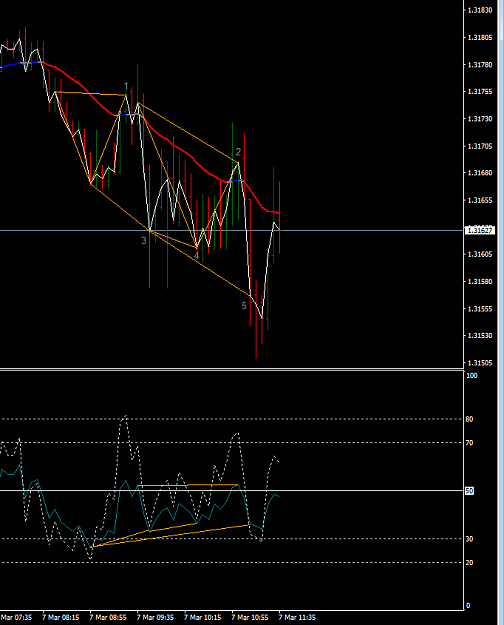The width and height of the screenshot is (504, 625).
Task: Click the 1.31680 price axis label
Action: point(480,173)
